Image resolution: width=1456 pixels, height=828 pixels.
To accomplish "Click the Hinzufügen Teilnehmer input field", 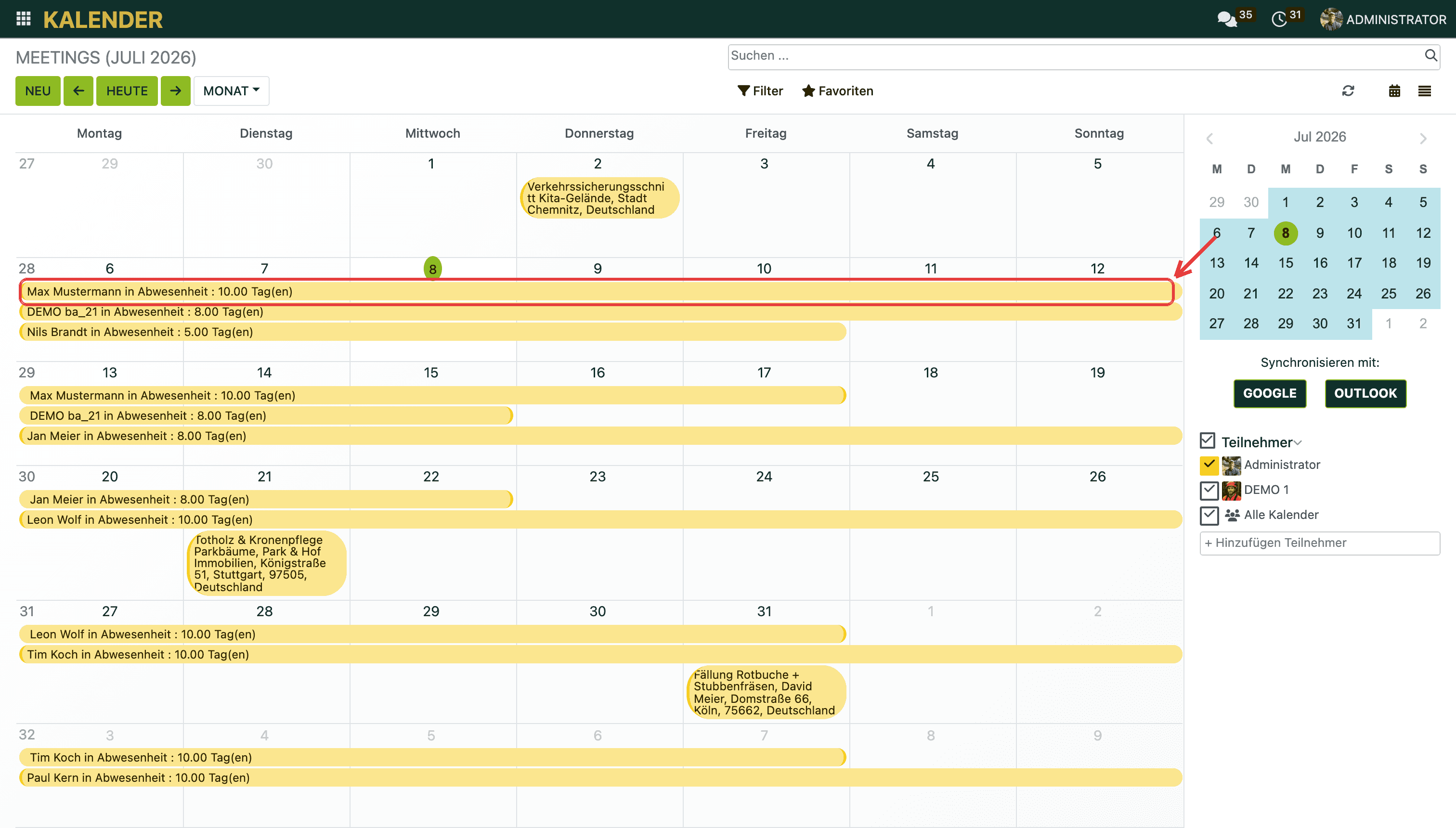I will 1319,543.
